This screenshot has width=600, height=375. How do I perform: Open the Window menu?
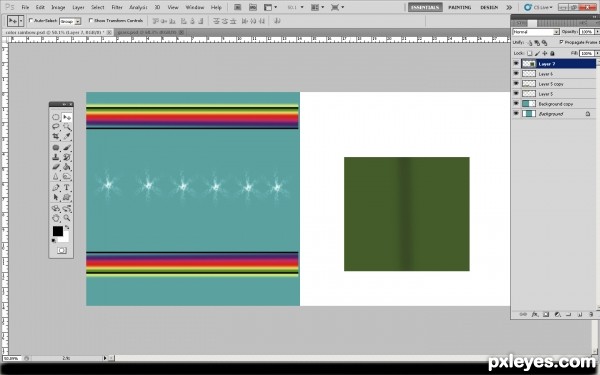pos(195,7)
